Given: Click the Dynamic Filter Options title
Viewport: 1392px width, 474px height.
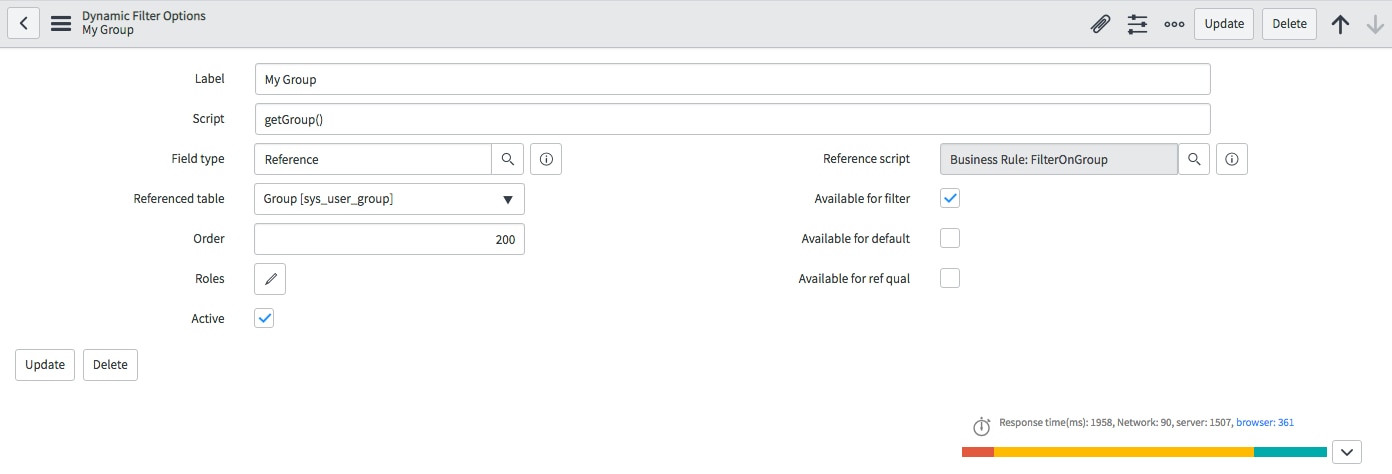Looking at the screenshot, I should coord(144,17).
